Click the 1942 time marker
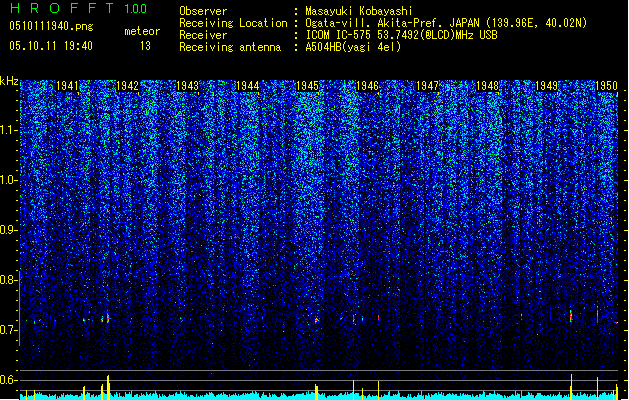629x400 pixels. (127, 86)
